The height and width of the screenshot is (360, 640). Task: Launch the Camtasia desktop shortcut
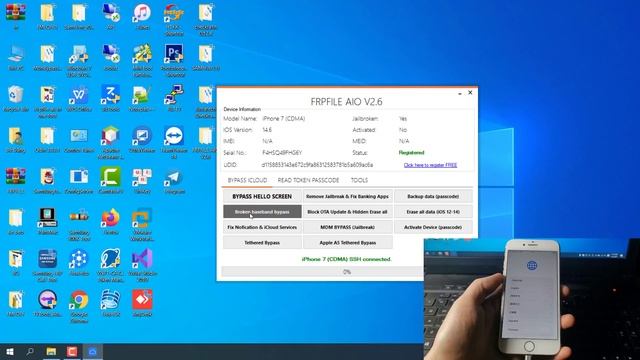click(x=111, y=181)
